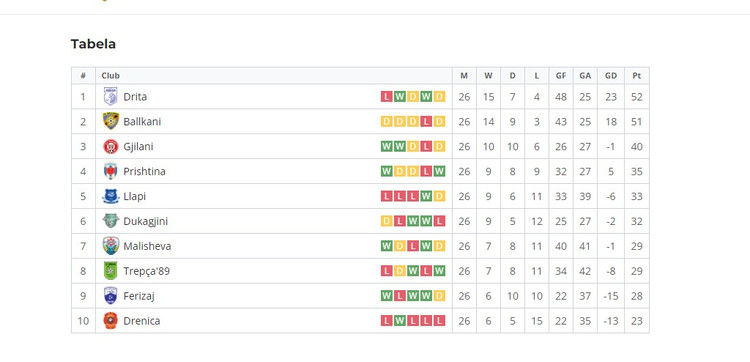
Task: Click Gjilani's first green W form badge
Action: (386, 146)
